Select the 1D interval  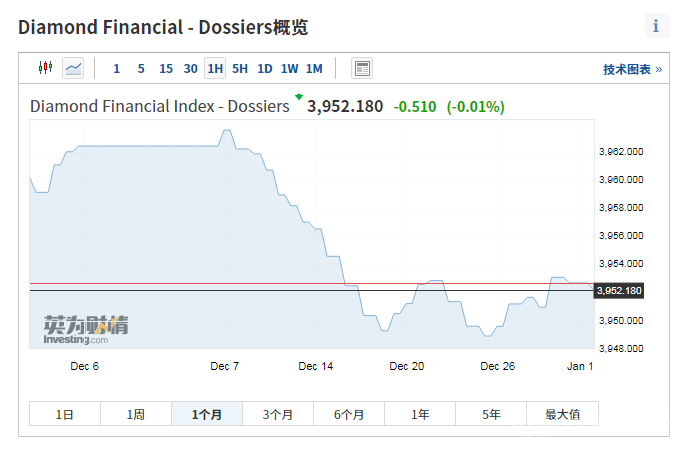pyautogui.click(x=265, y=68)
